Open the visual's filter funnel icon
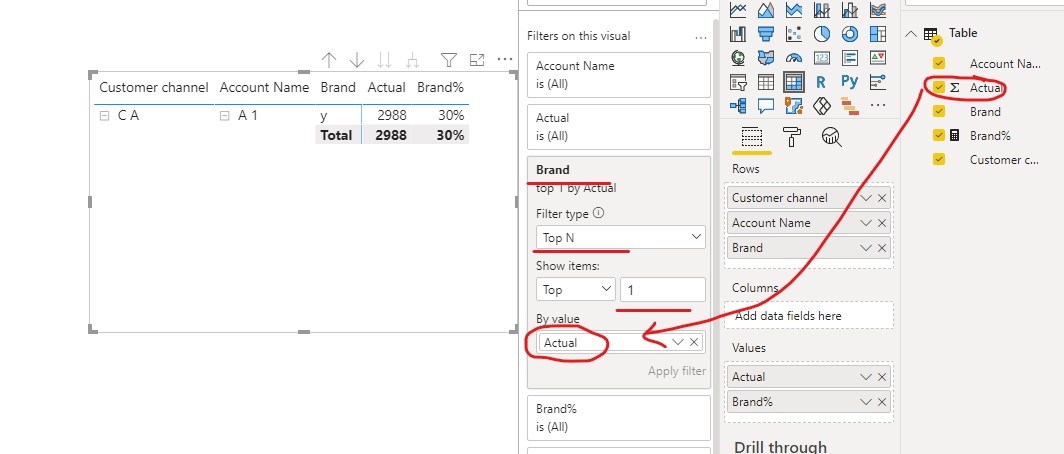The image size is (1064, 454). click(x=449, y=60)
